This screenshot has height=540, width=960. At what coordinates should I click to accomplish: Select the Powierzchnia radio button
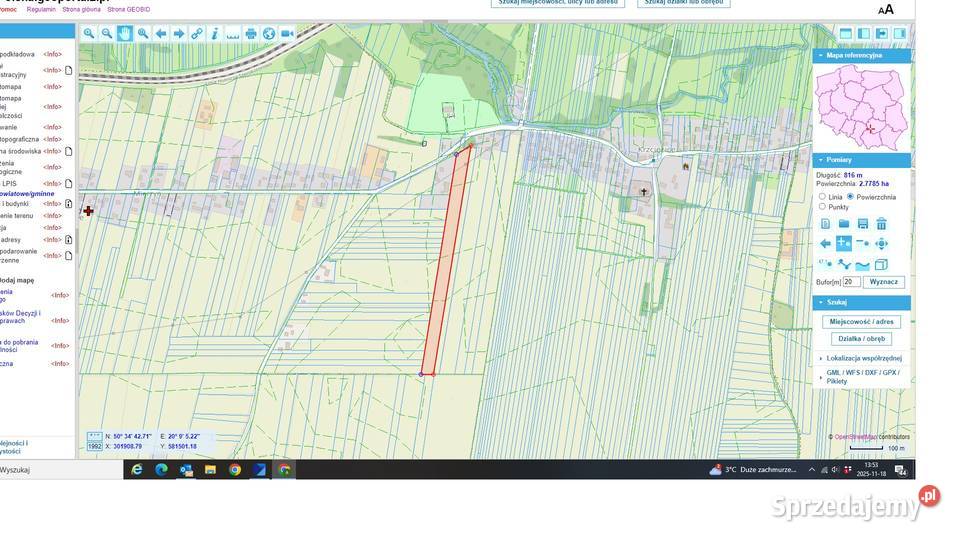pos(850,197)
